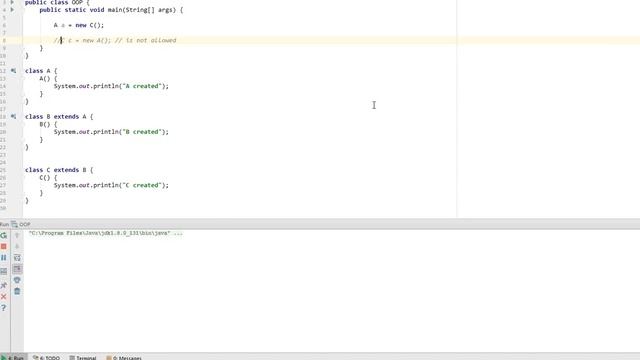Click the commented 'is not allowed' line

pyautogui.click(x=115, y=40)
